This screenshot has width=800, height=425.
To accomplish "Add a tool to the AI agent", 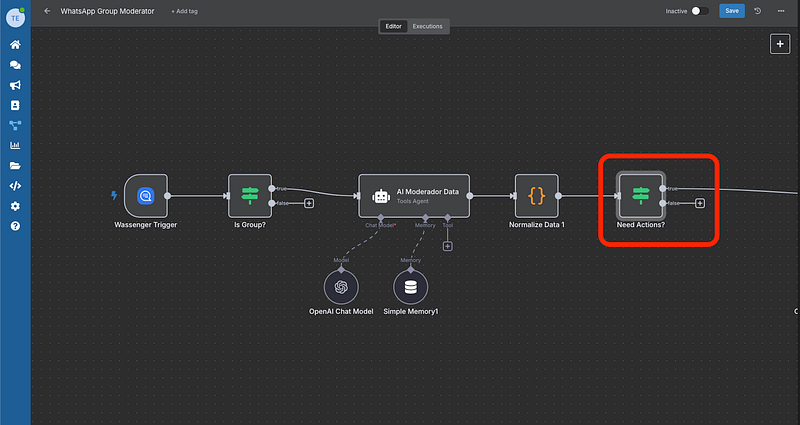I will click(447, 246).
